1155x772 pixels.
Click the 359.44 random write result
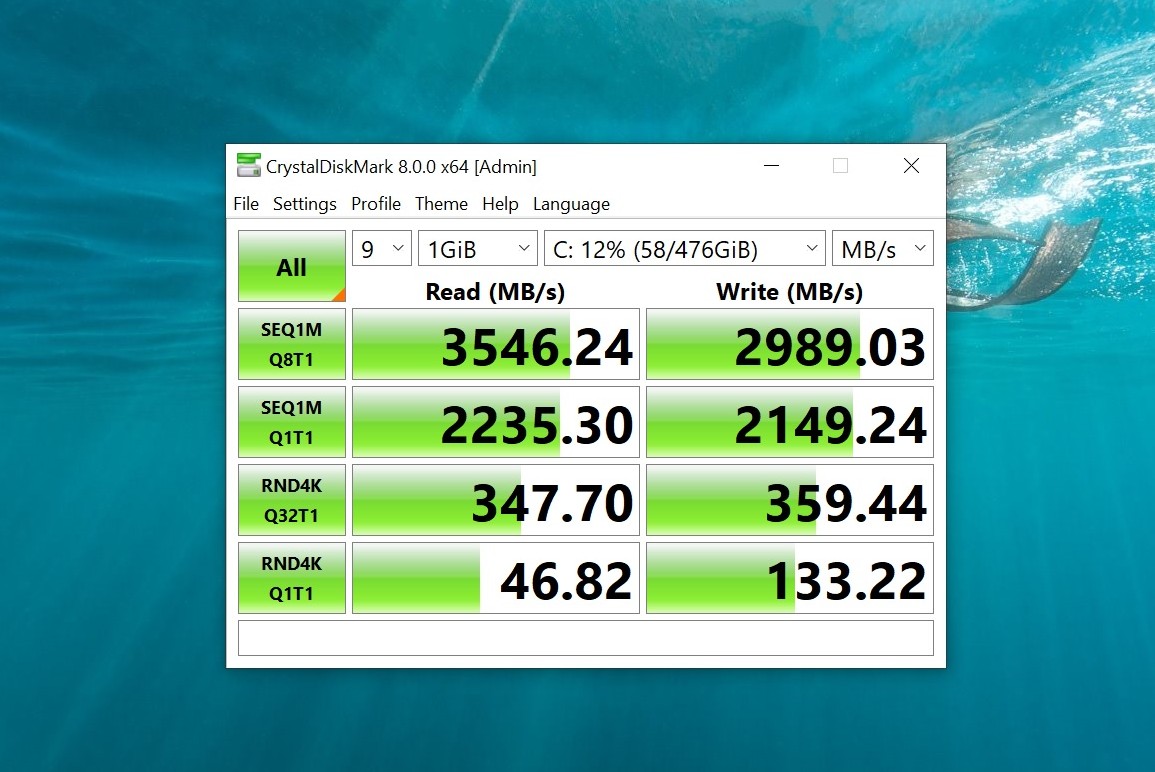(790, 500)
